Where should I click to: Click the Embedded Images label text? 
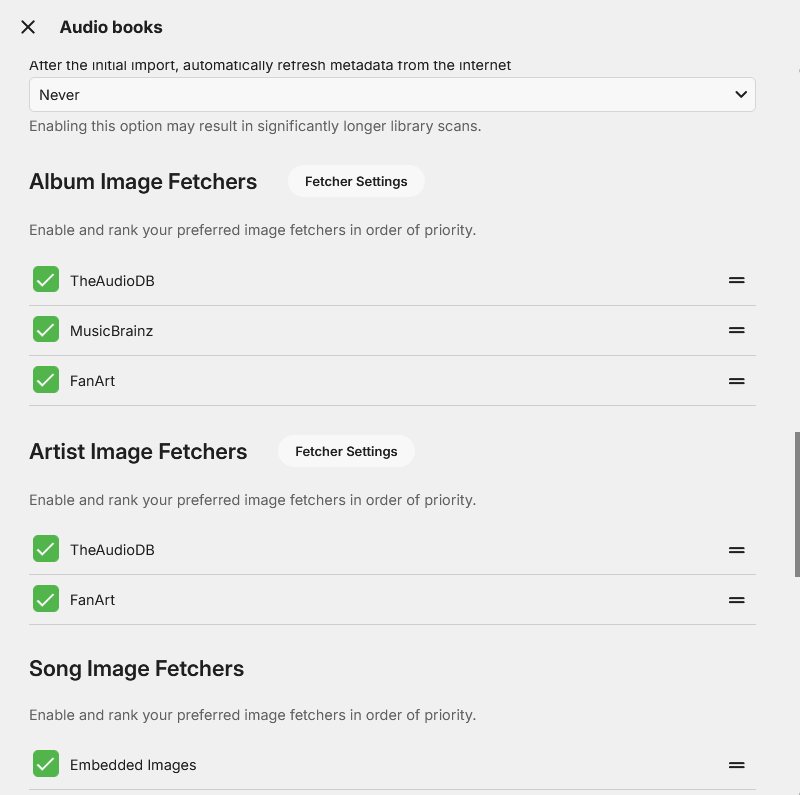click(133, 764)
